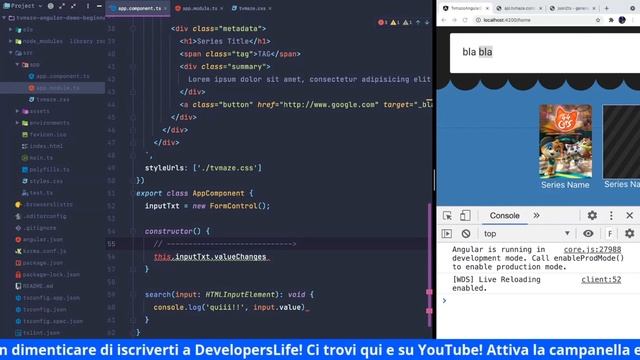Open tsconfig.spec.json from project tree
This screenshot has width=640, height=360.
(49, 321)
